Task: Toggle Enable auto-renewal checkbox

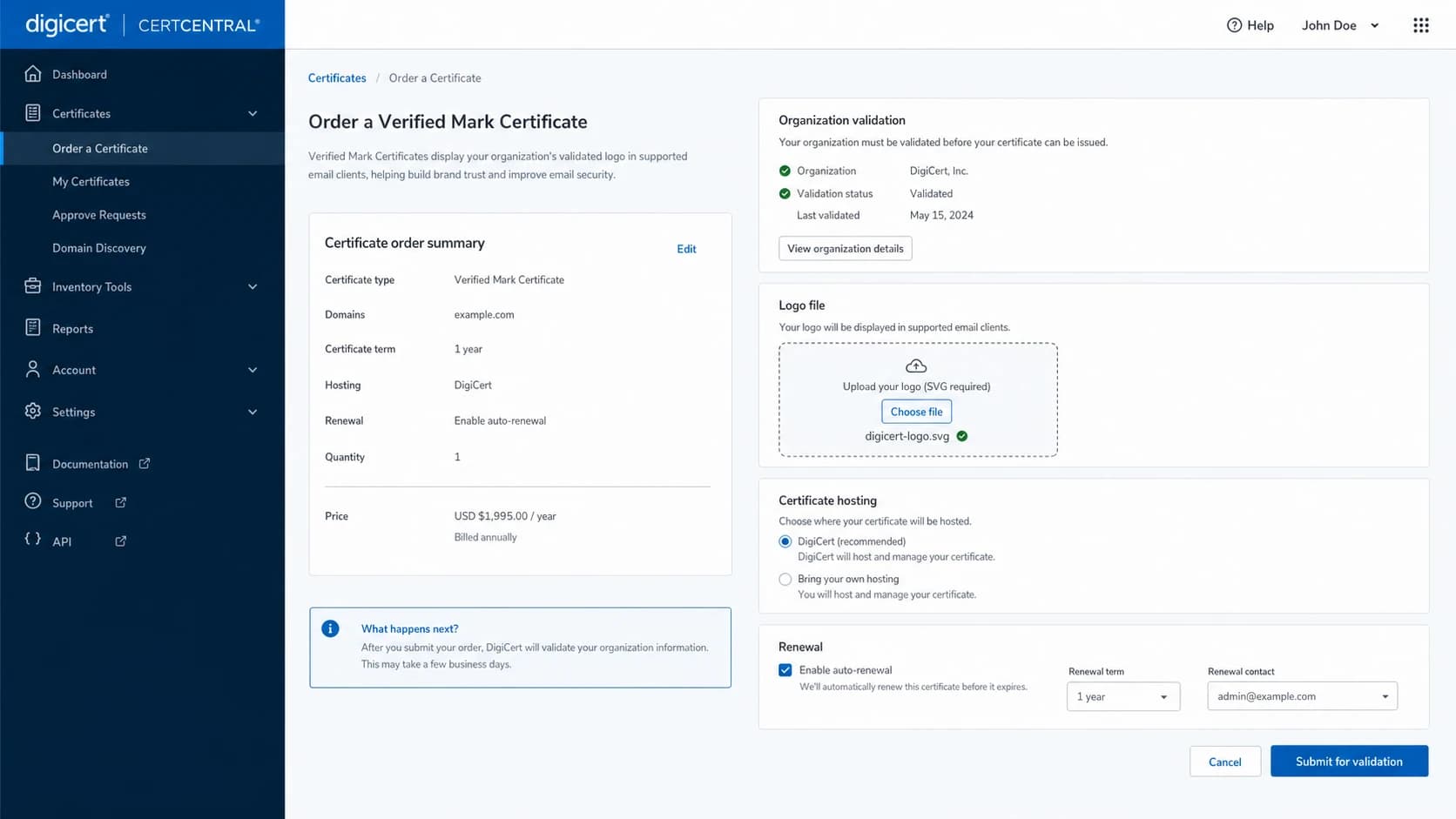Action: tap(785, 670)
